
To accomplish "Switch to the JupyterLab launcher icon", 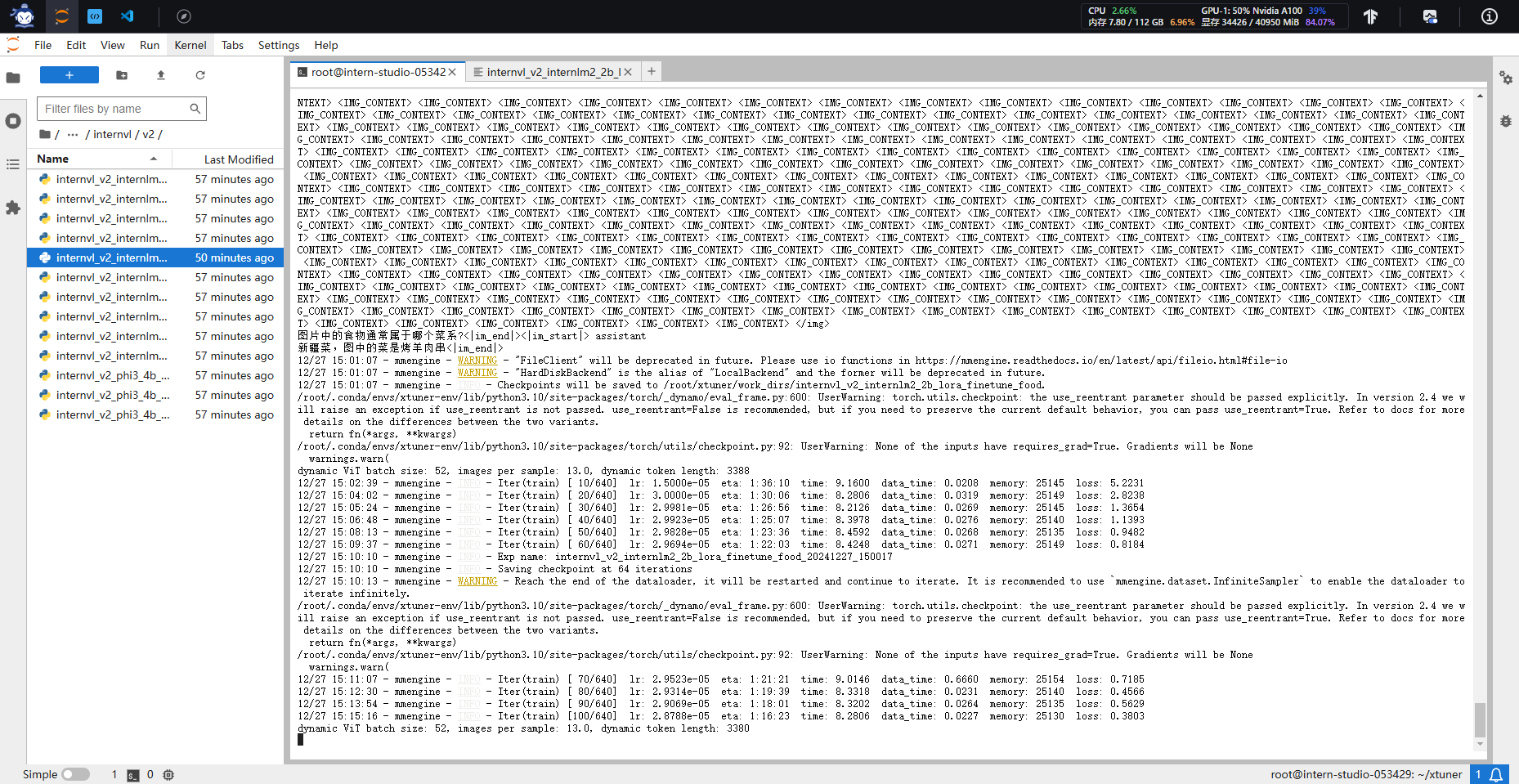I will (x=61, y=16).
